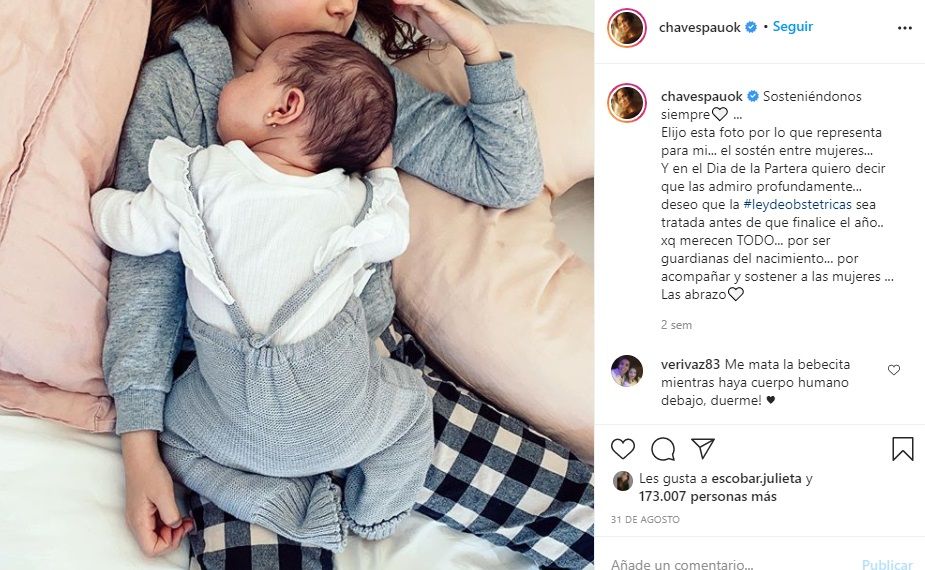View the 173.007 personas más likes list

707,497
